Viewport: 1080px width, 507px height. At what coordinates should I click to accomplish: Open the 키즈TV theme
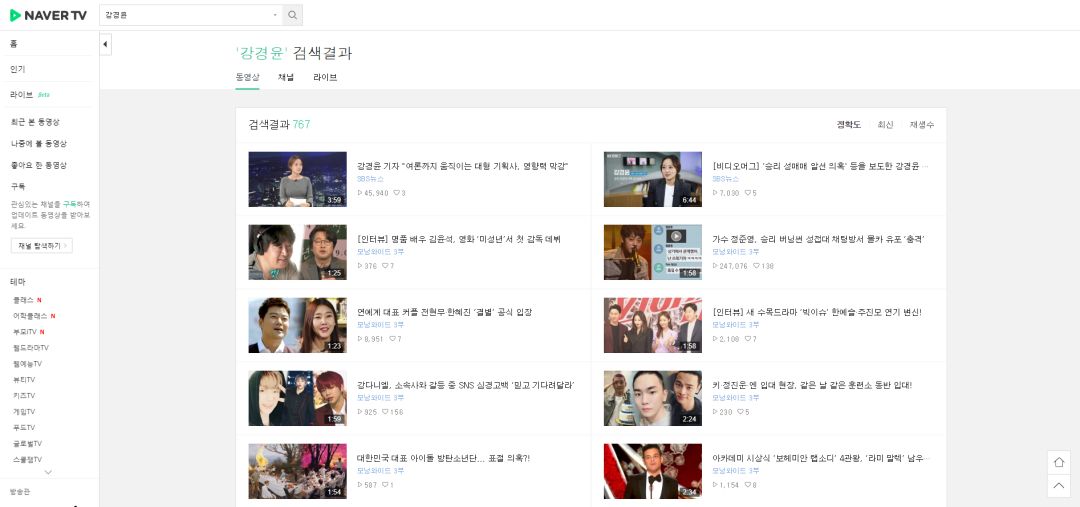point(24,395)
